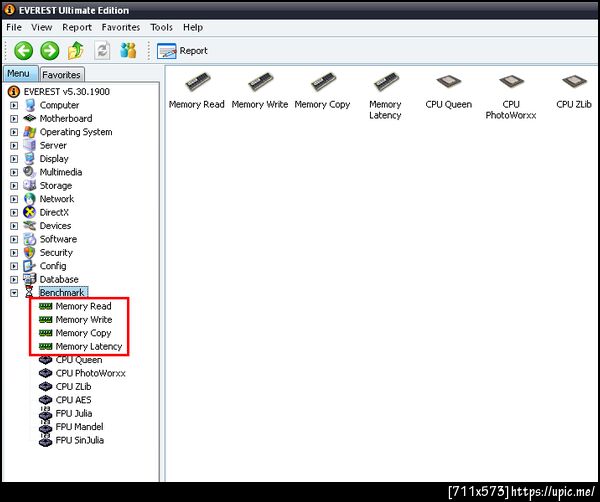Open the Help menu

coord(193,27)
